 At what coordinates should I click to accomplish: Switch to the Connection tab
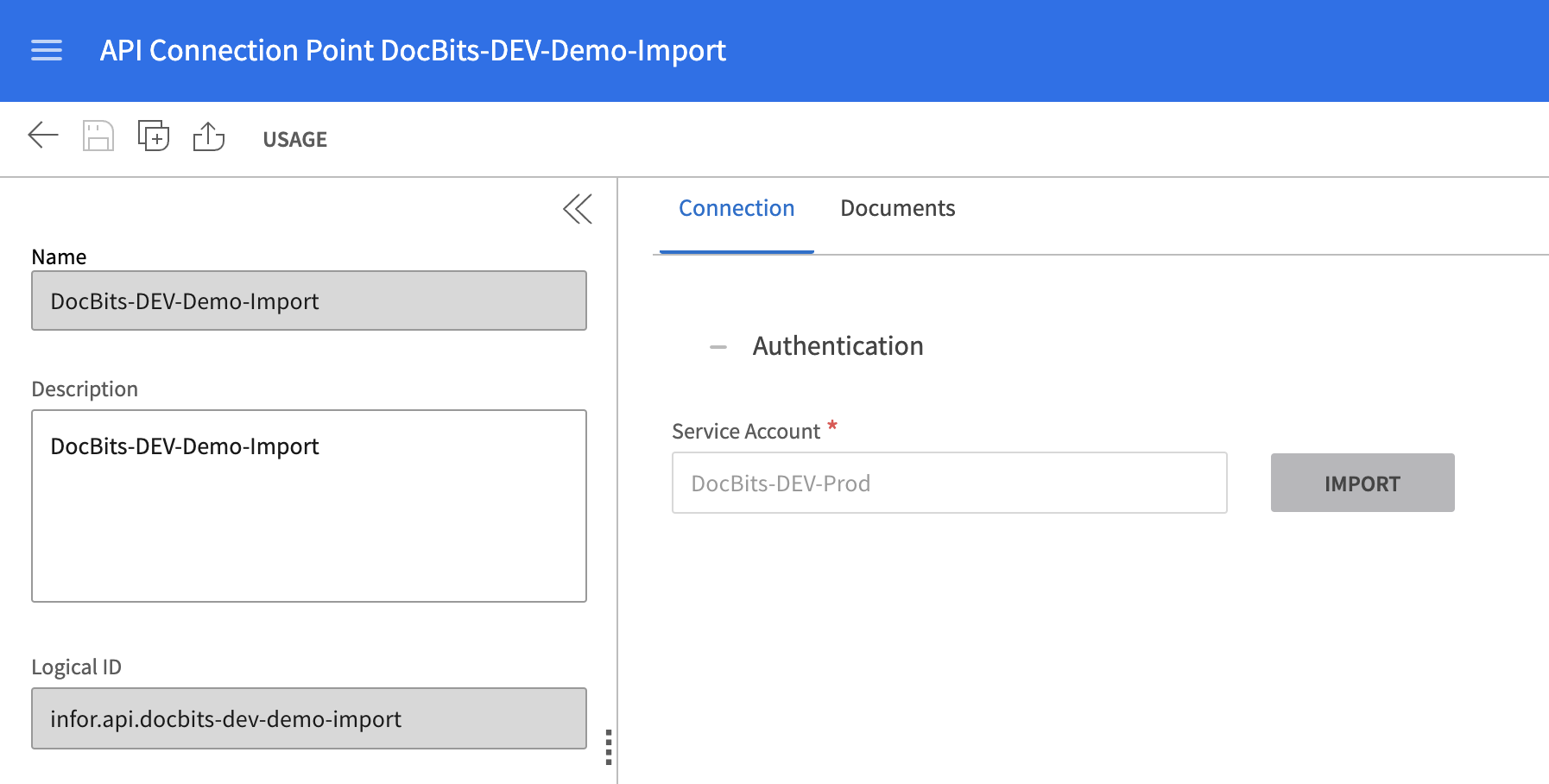[736, 209]
